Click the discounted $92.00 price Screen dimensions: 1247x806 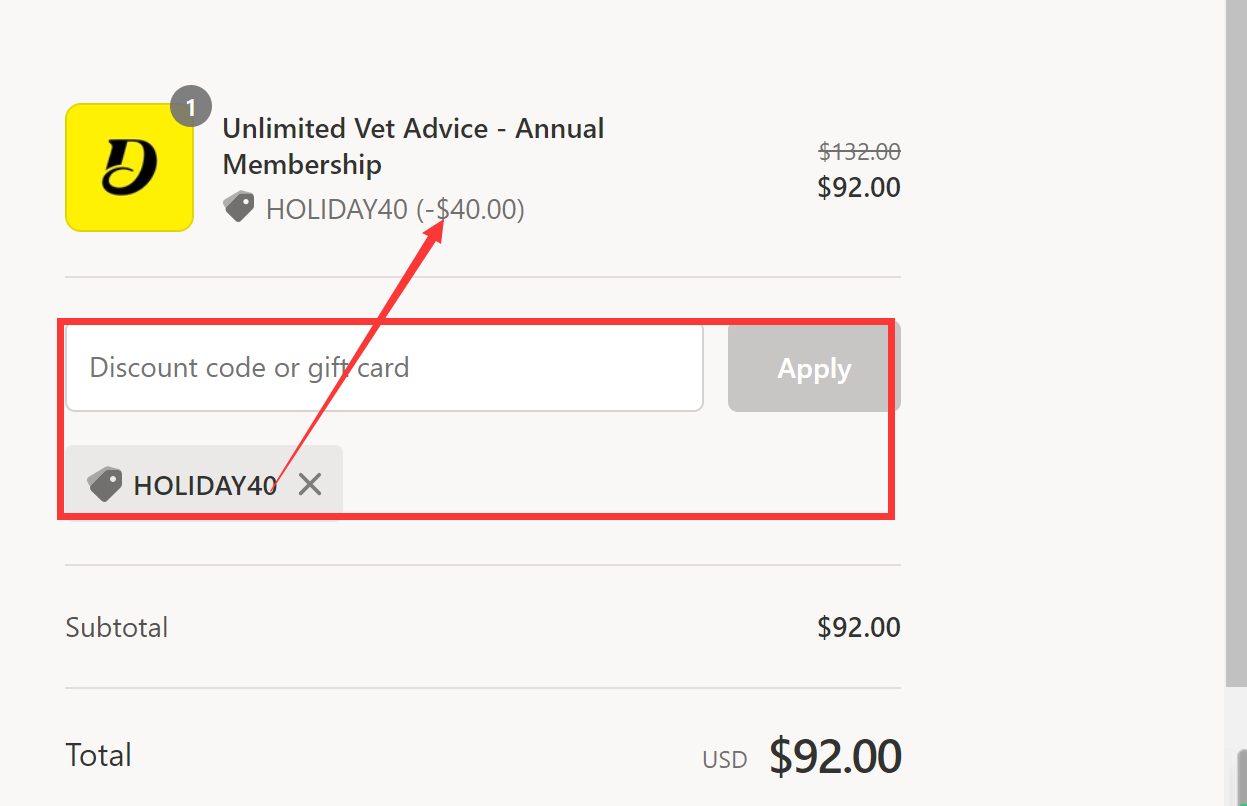click(859, 187)
